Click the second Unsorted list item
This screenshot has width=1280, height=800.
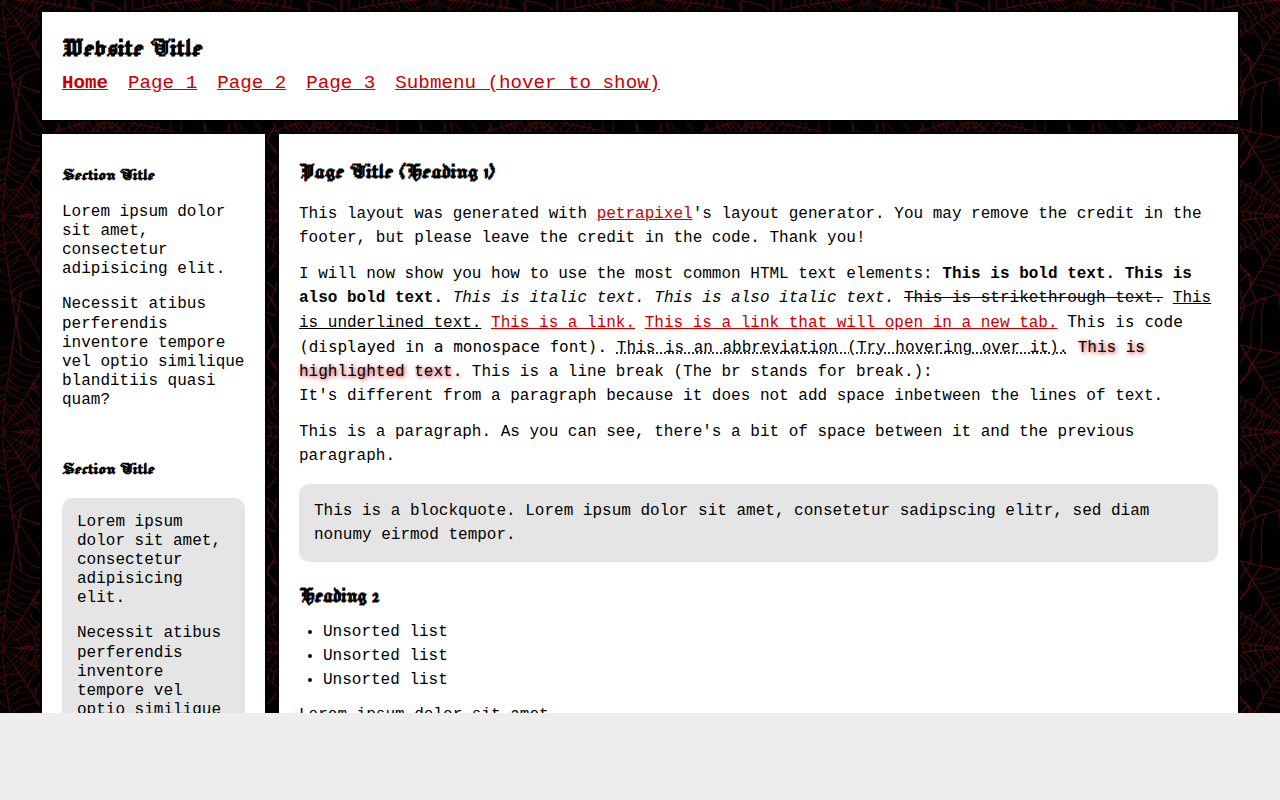coord(385,656)
